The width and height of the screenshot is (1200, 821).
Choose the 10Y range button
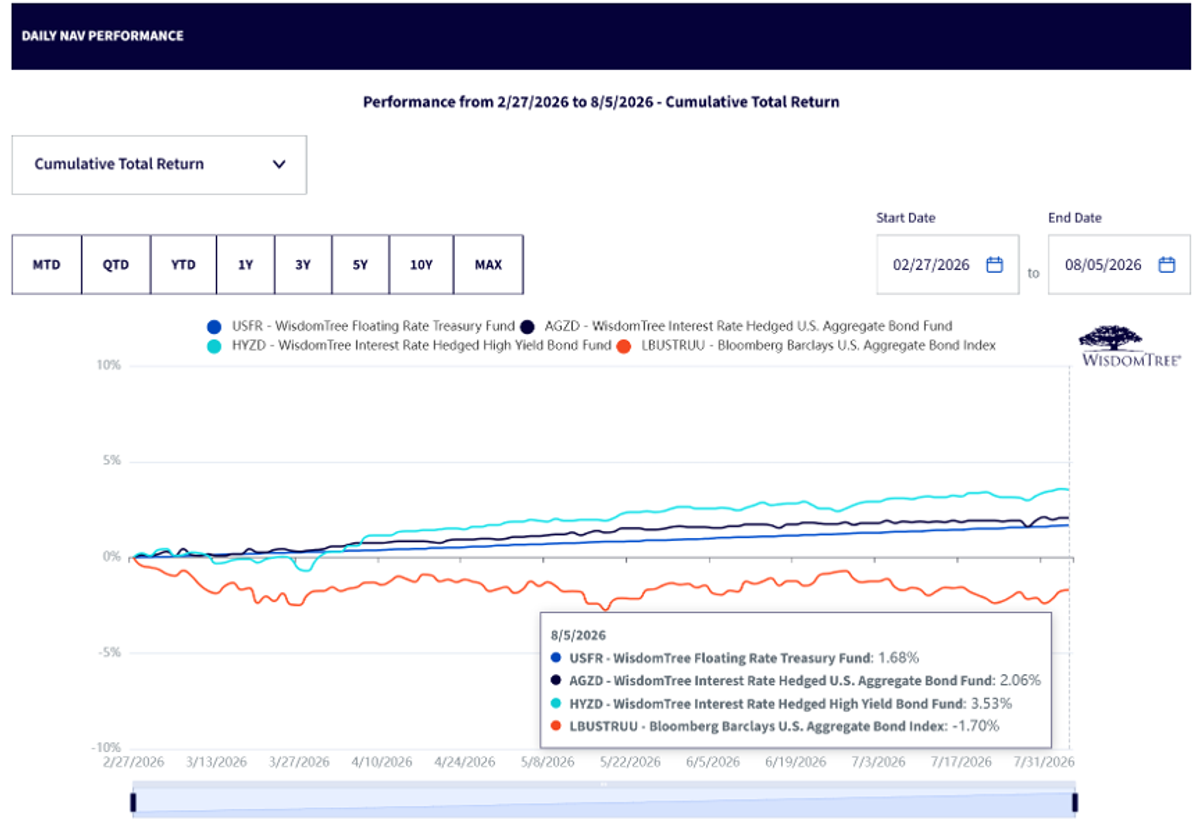coord(421,265)
